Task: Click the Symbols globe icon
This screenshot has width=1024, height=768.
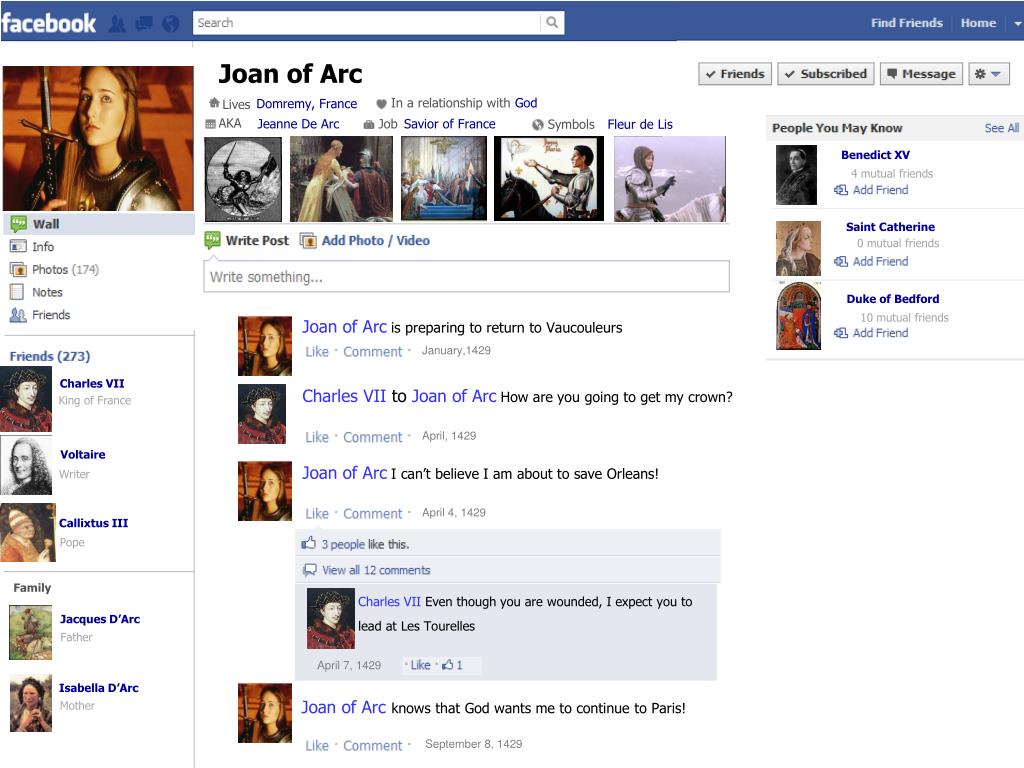Action: 537,125
